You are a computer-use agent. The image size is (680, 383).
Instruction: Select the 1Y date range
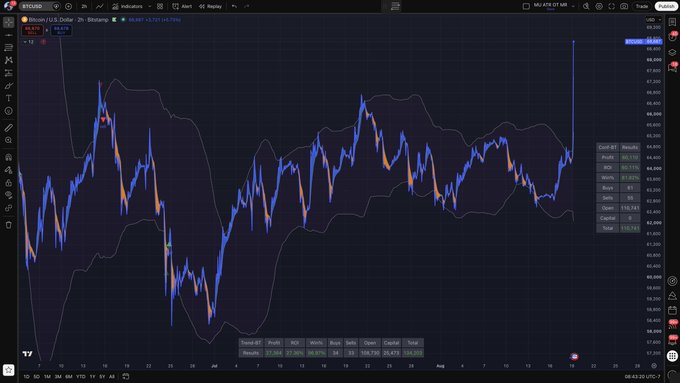[92, 376]
